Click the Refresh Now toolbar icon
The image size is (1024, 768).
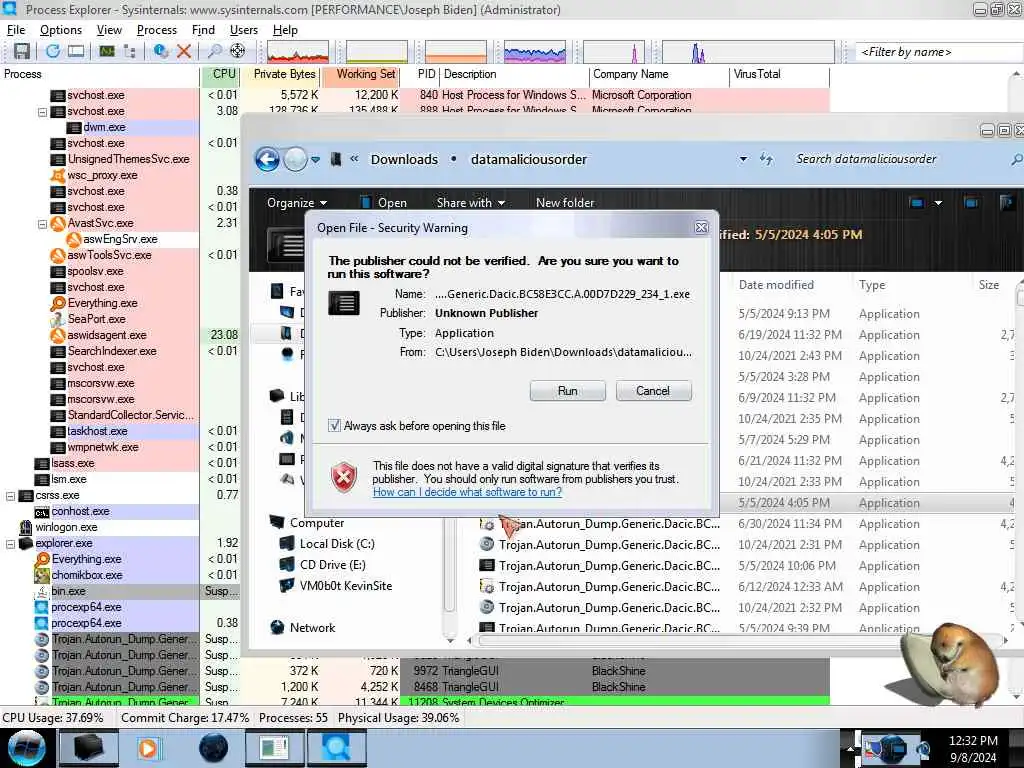click(52, 51)
